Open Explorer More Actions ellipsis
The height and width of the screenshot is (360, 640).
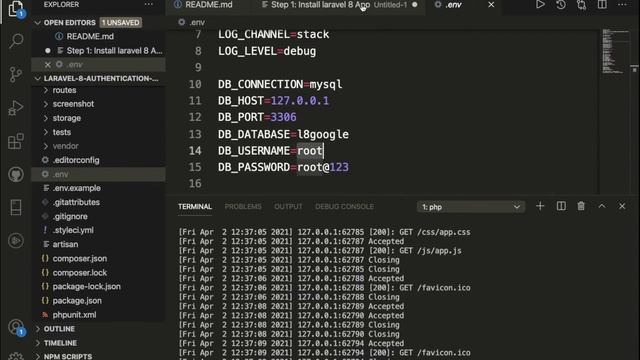click(x=149, y=4)
